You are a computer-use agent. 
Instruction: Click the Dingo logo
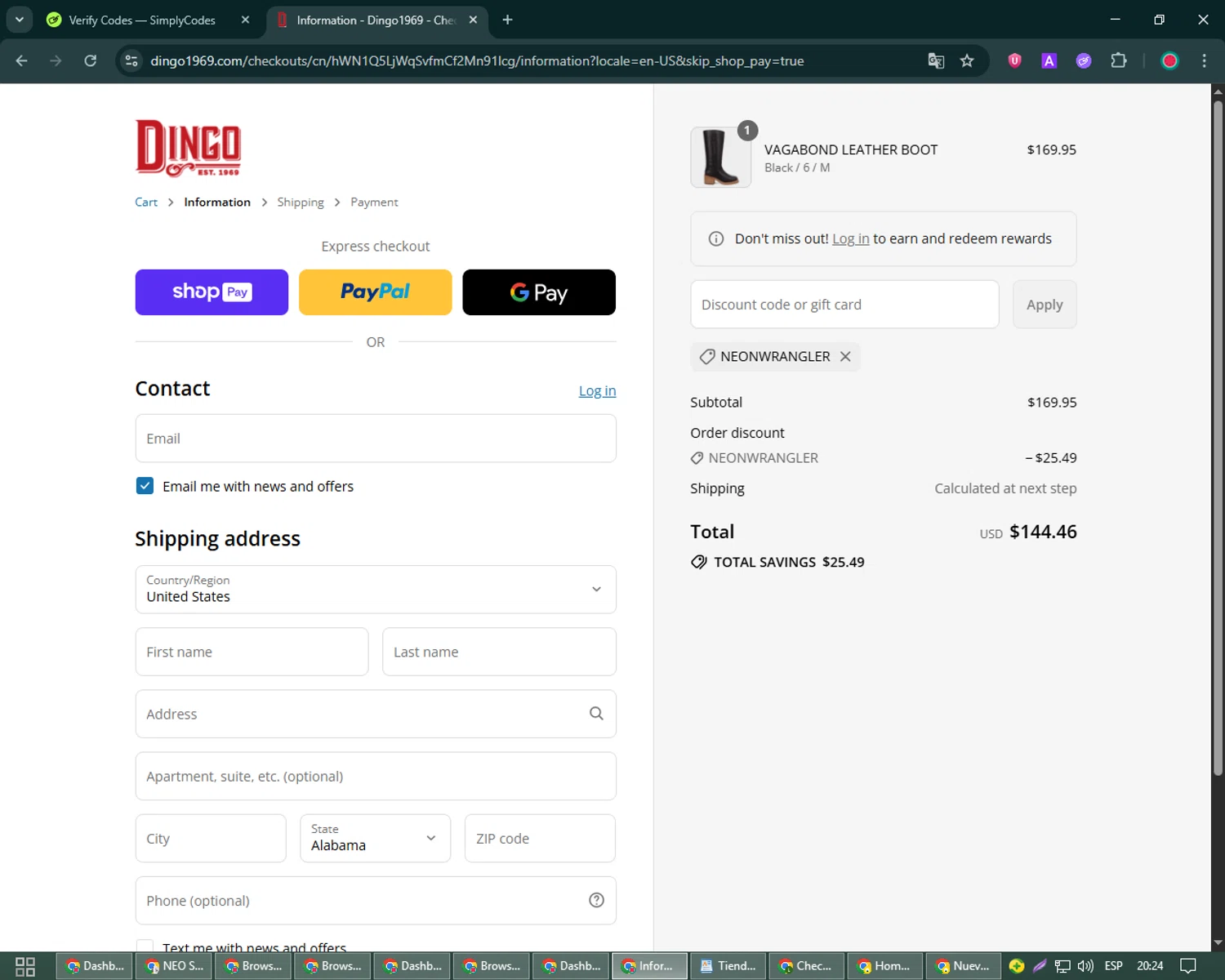click(188, 148)
